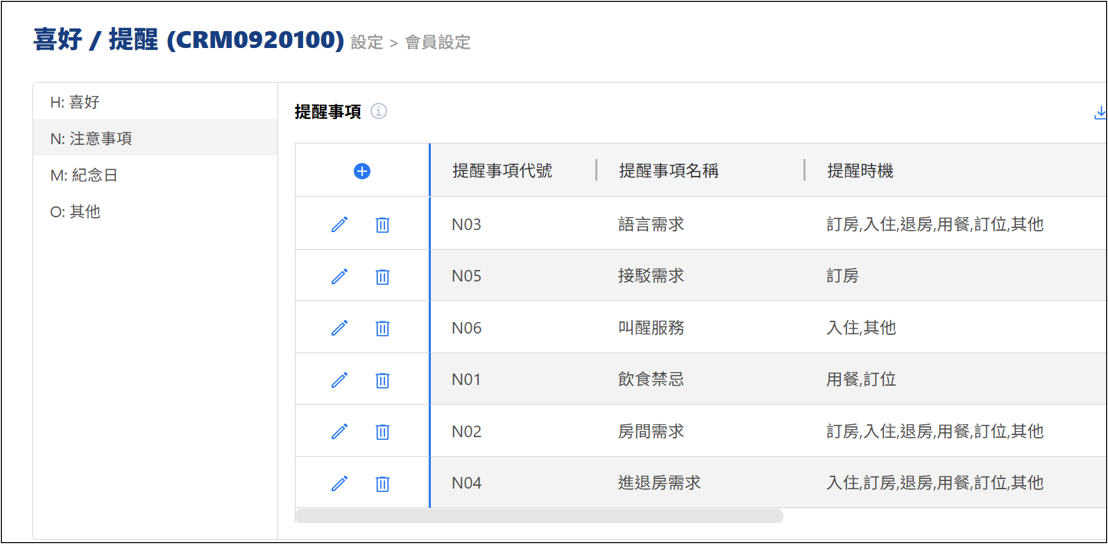Screen dimensions: 1108x544
Task: Open O: 其他 category
Action: coord(75,212)
